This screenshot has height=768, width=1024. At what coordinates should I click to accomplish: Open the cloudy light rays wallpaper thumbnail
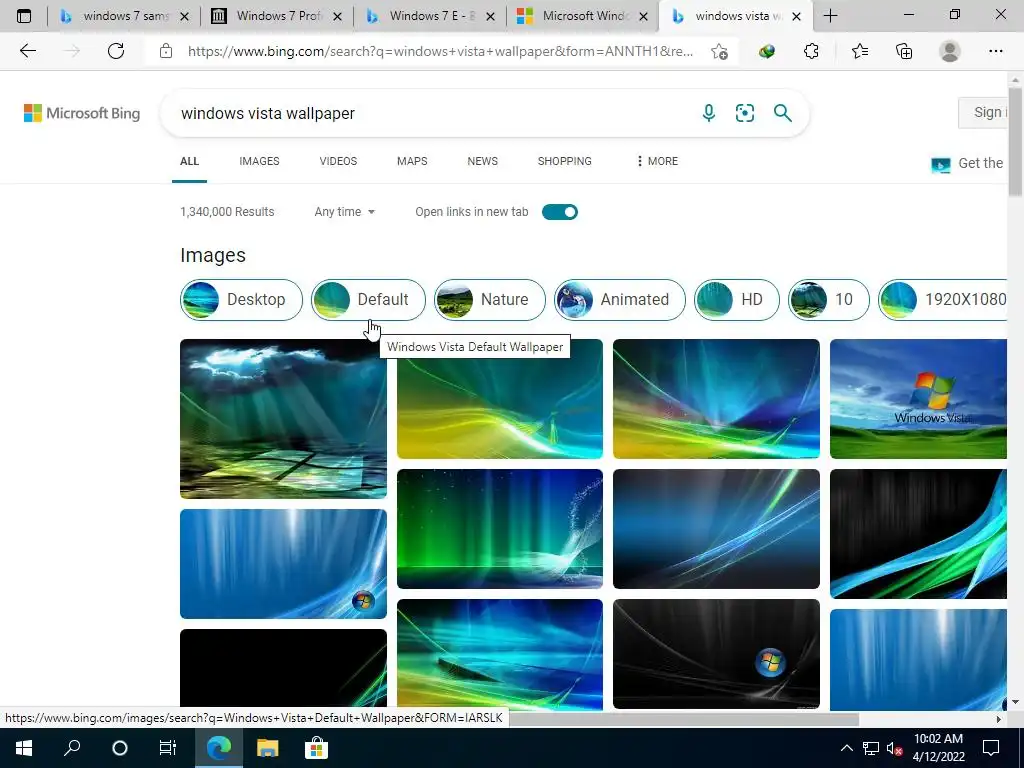tap(283, 419)
